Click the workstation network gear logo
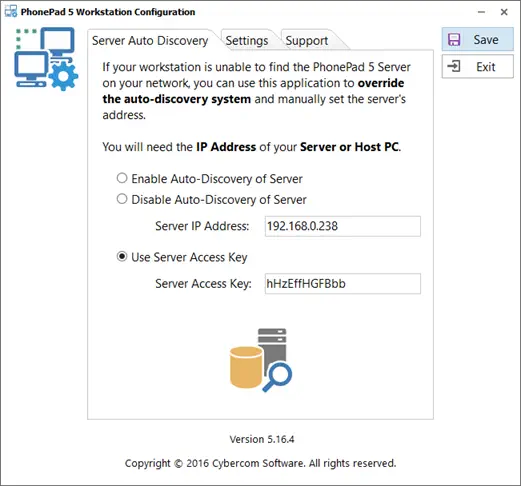The width and height of the screenshot is (521, 486). point(46,59)
